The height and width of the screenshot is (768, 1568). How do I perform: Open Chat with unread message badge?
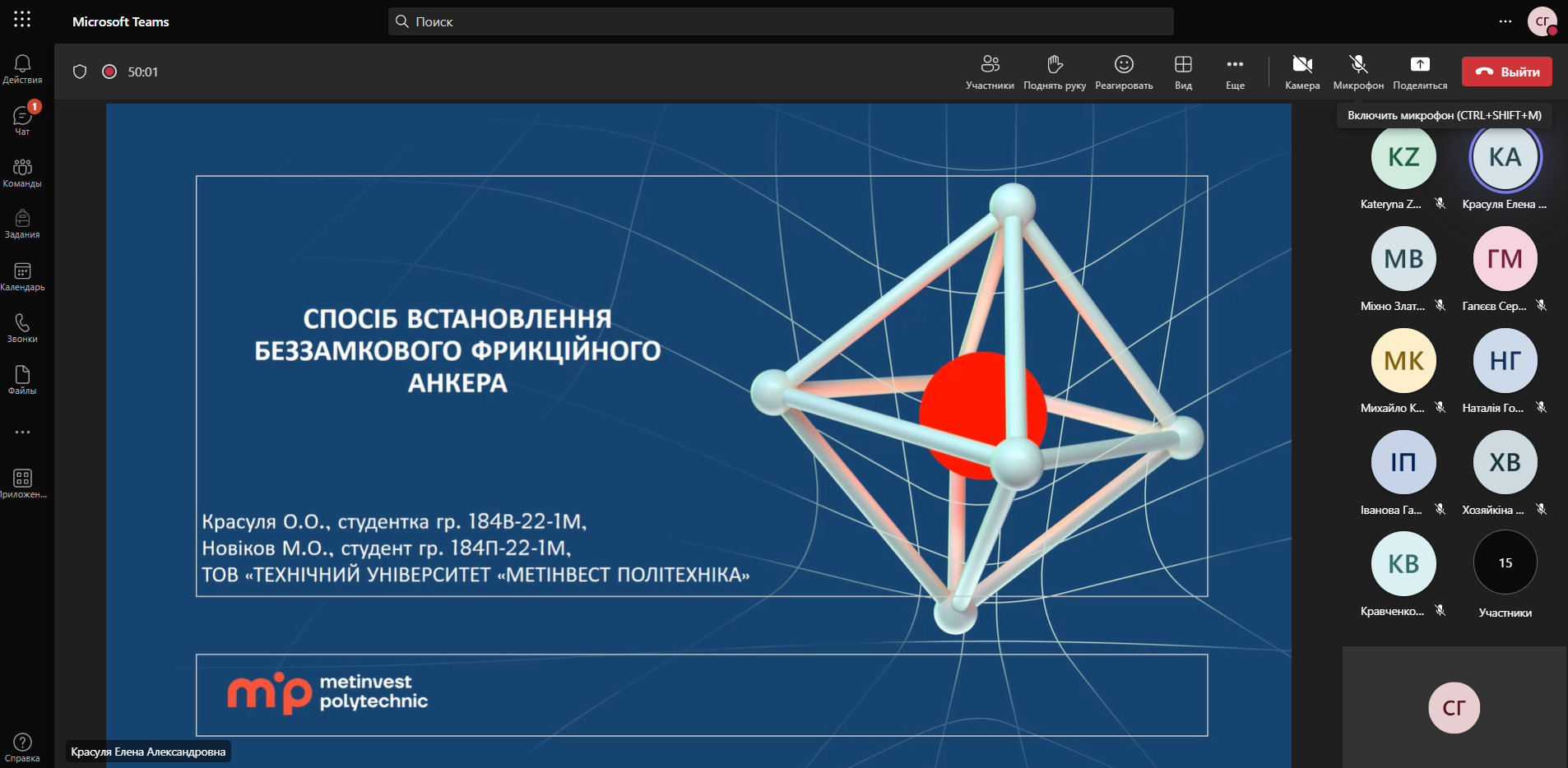click(x=22, y=120)
